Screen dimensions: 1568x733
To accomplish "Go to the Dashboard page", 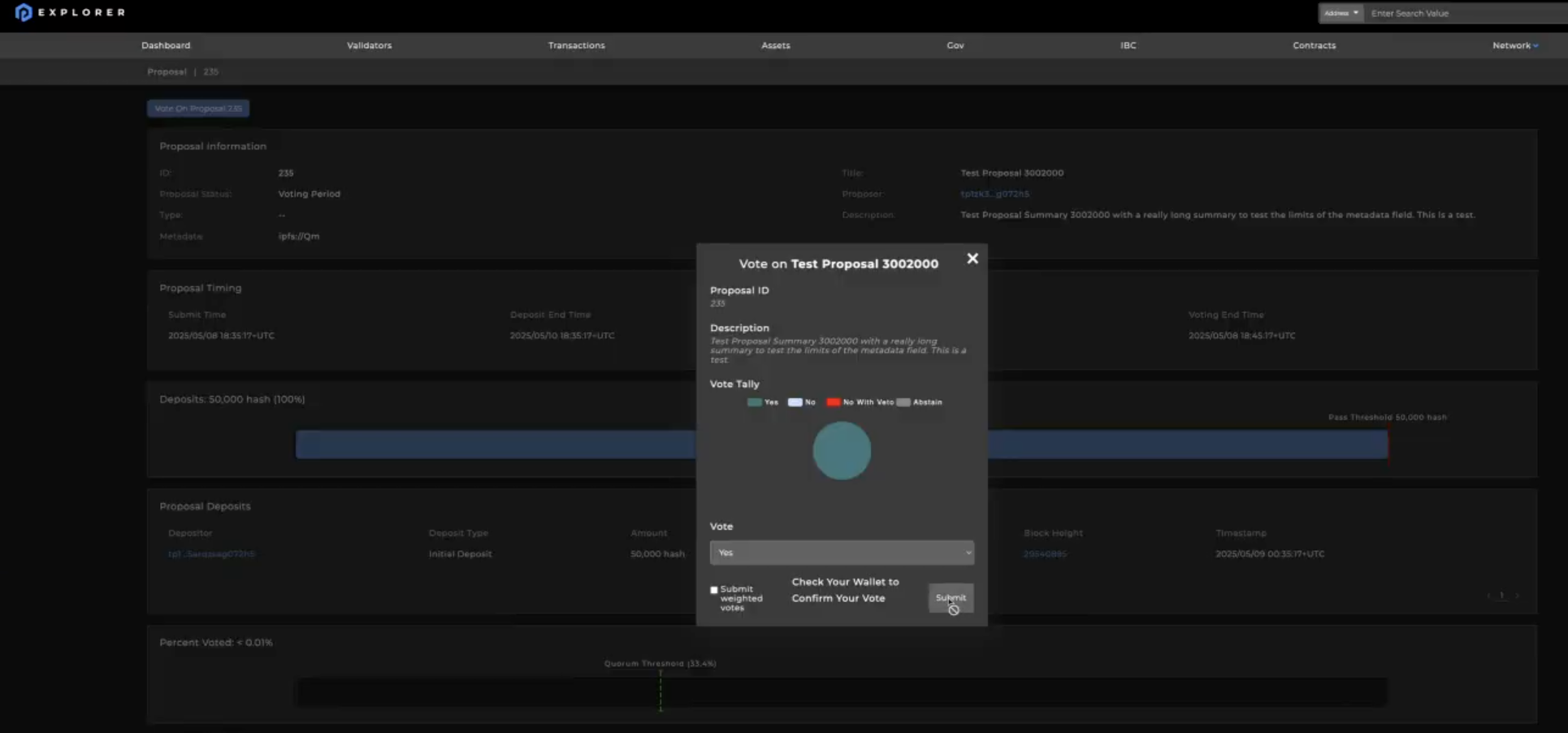I will pos(166,46).
